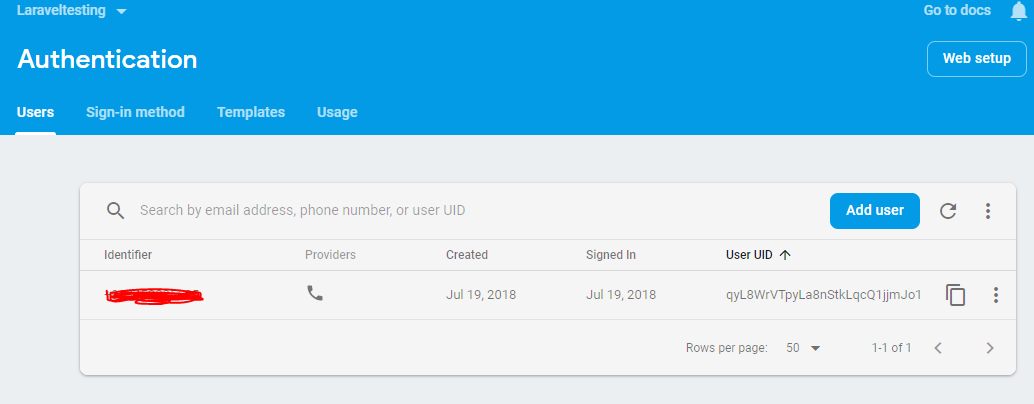Toggle User UID sort arrow
The height and width of the screenshot is (404, 1034).
tap(785, 255)
